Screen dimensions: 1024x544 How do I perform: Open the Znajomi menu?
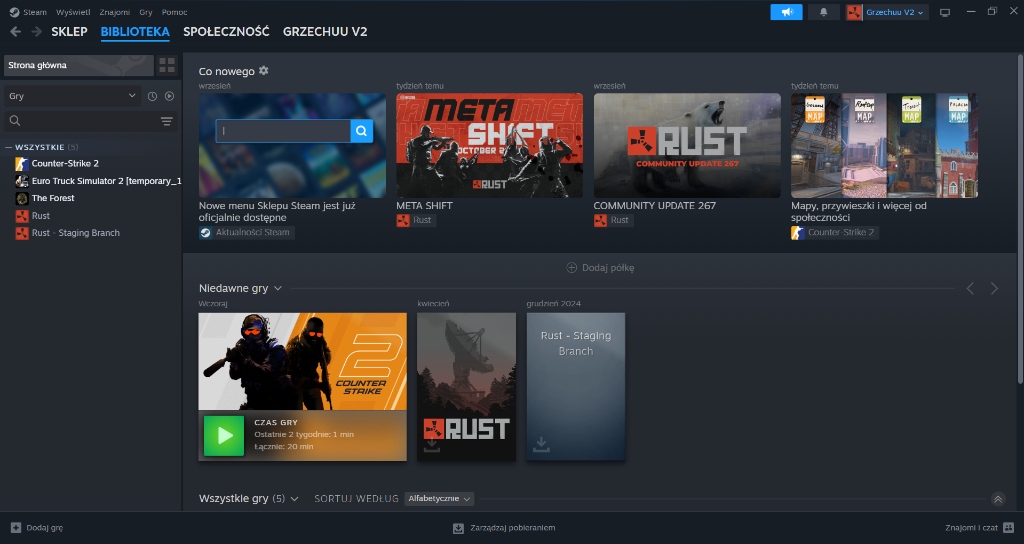pyautogui.click(x=115, y=12)
